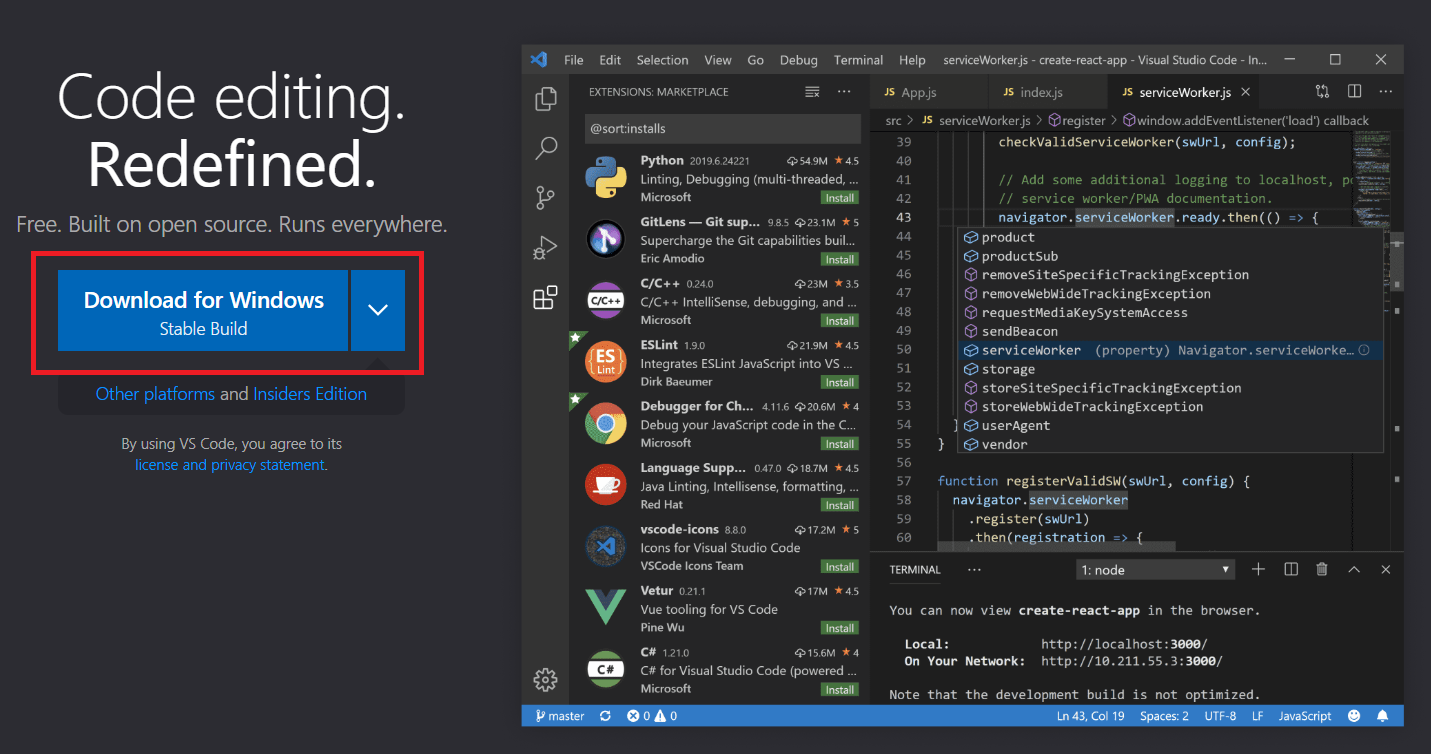The width and height of the screenshot is (1431, 754).
Task: Select the TERMINAL panel tab
Action: 915,570
